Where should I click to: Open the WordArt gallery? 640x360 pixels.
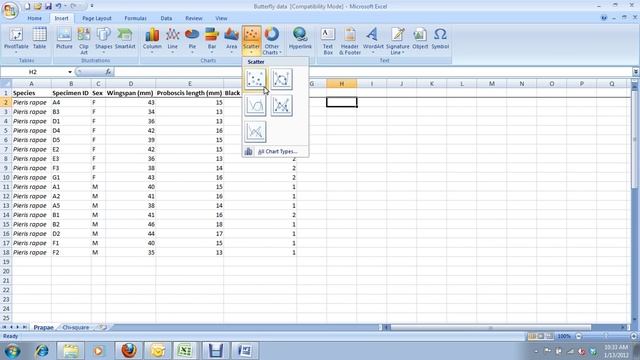373,41
